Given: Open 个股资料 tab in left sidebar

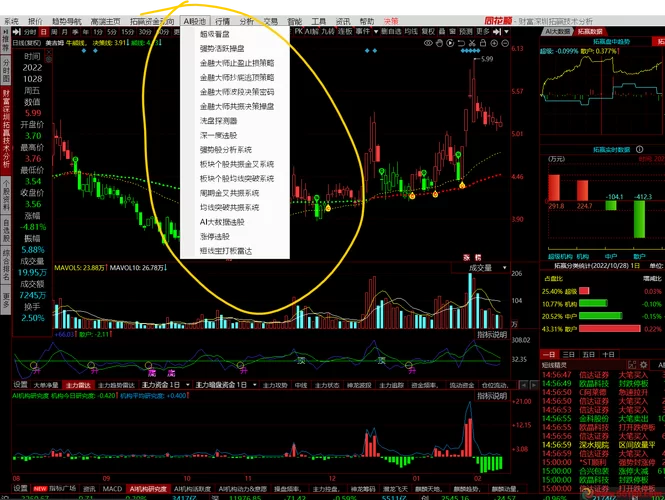Looking at the screenshot, I should click(6, 196).
